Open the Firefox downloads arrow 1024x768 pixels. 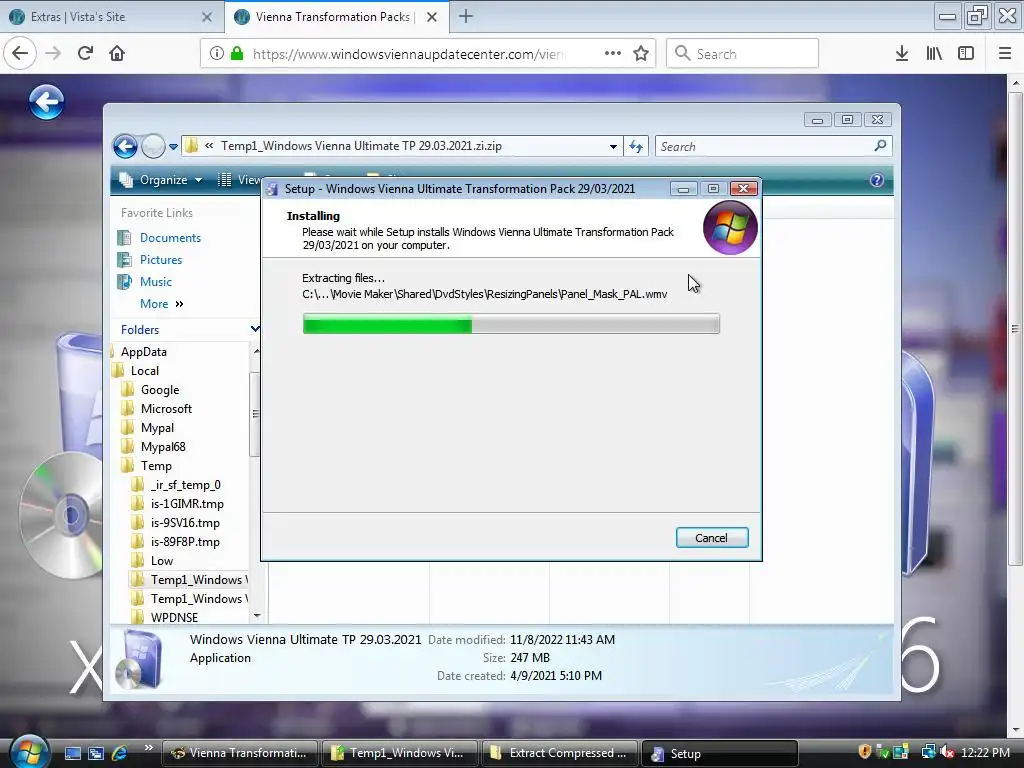coord(902,54)
